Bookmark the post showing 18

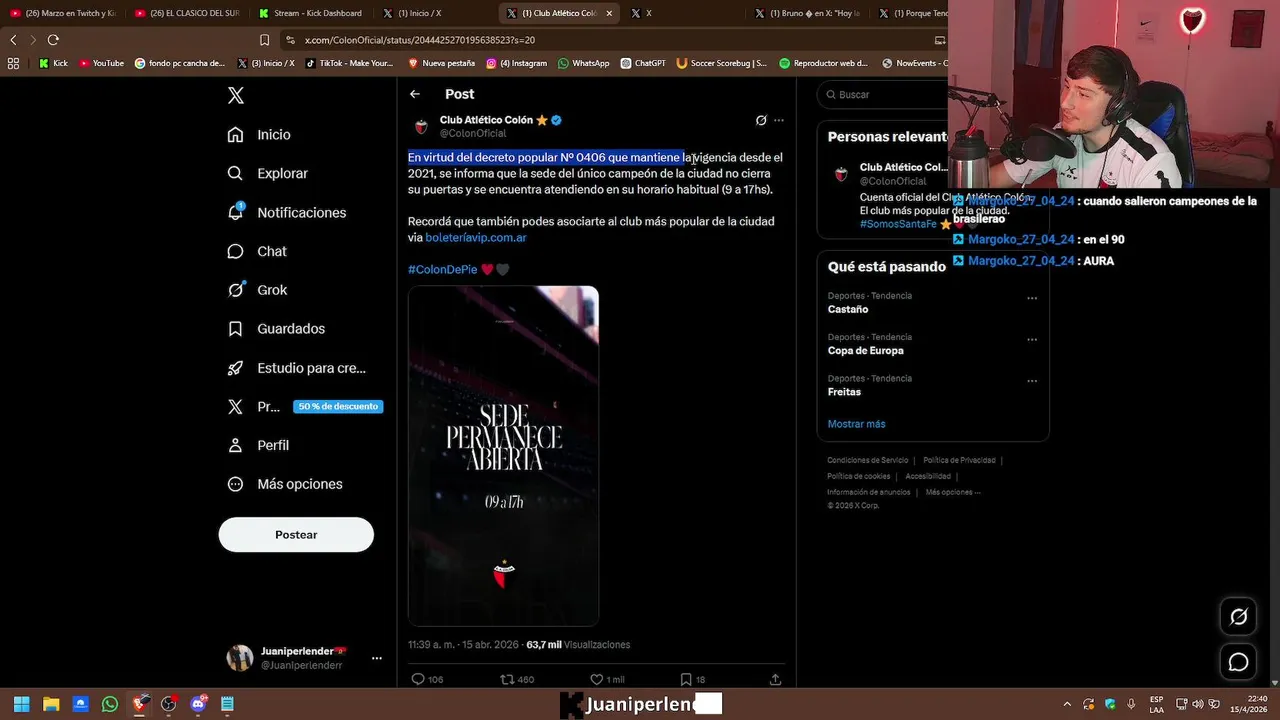click(x=686, y=679)
